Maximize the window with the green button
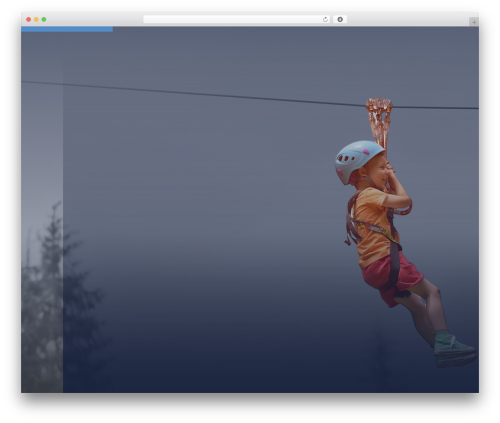 (44, 19)
